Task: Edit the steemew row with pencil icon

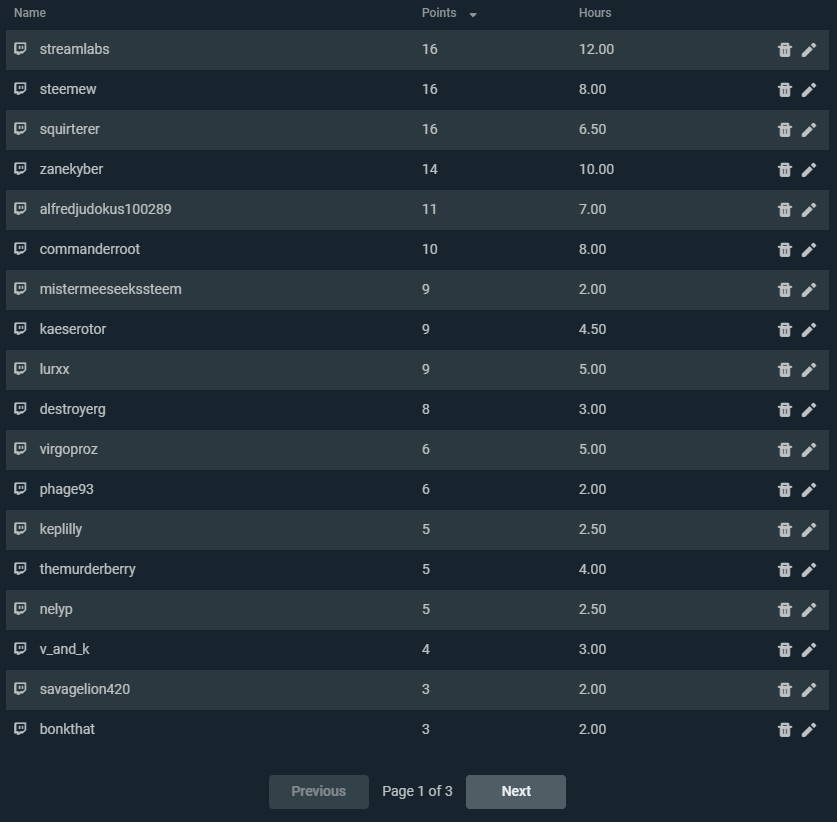Action: pyautogui.click(x=809, y=90)
